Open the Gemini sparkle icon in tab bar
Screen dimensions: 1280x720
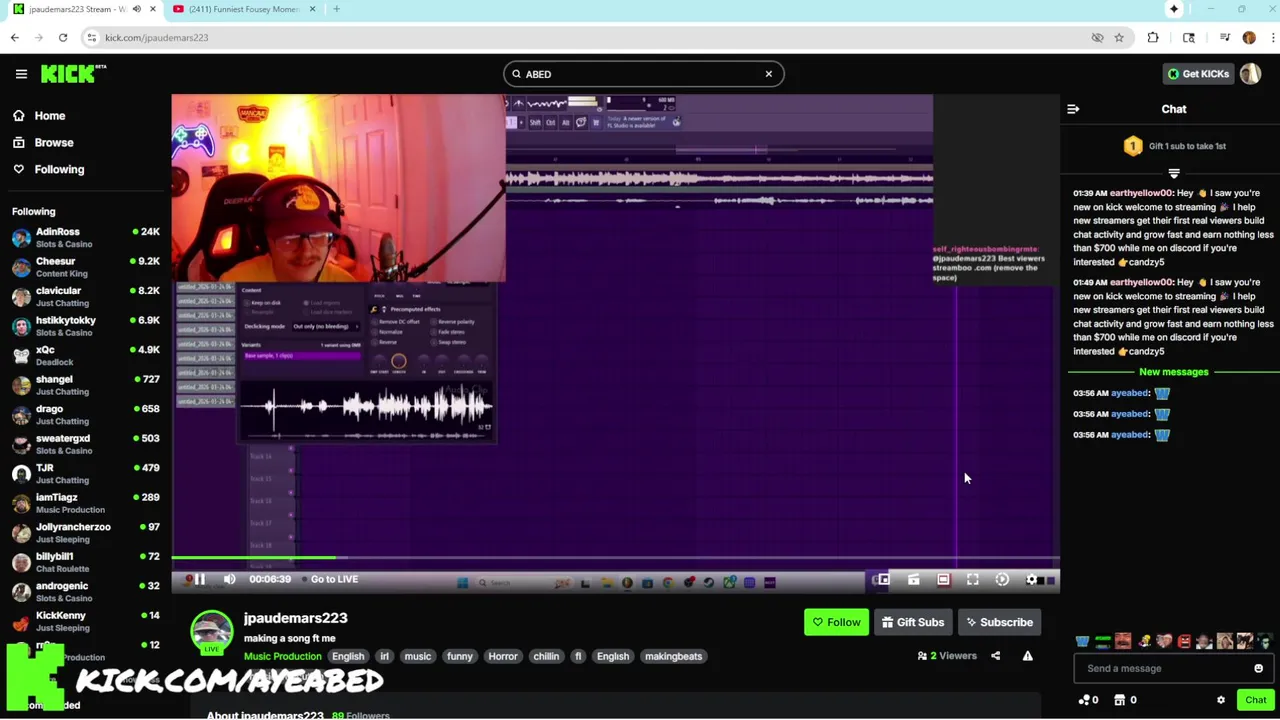[x=1174, y=9]
